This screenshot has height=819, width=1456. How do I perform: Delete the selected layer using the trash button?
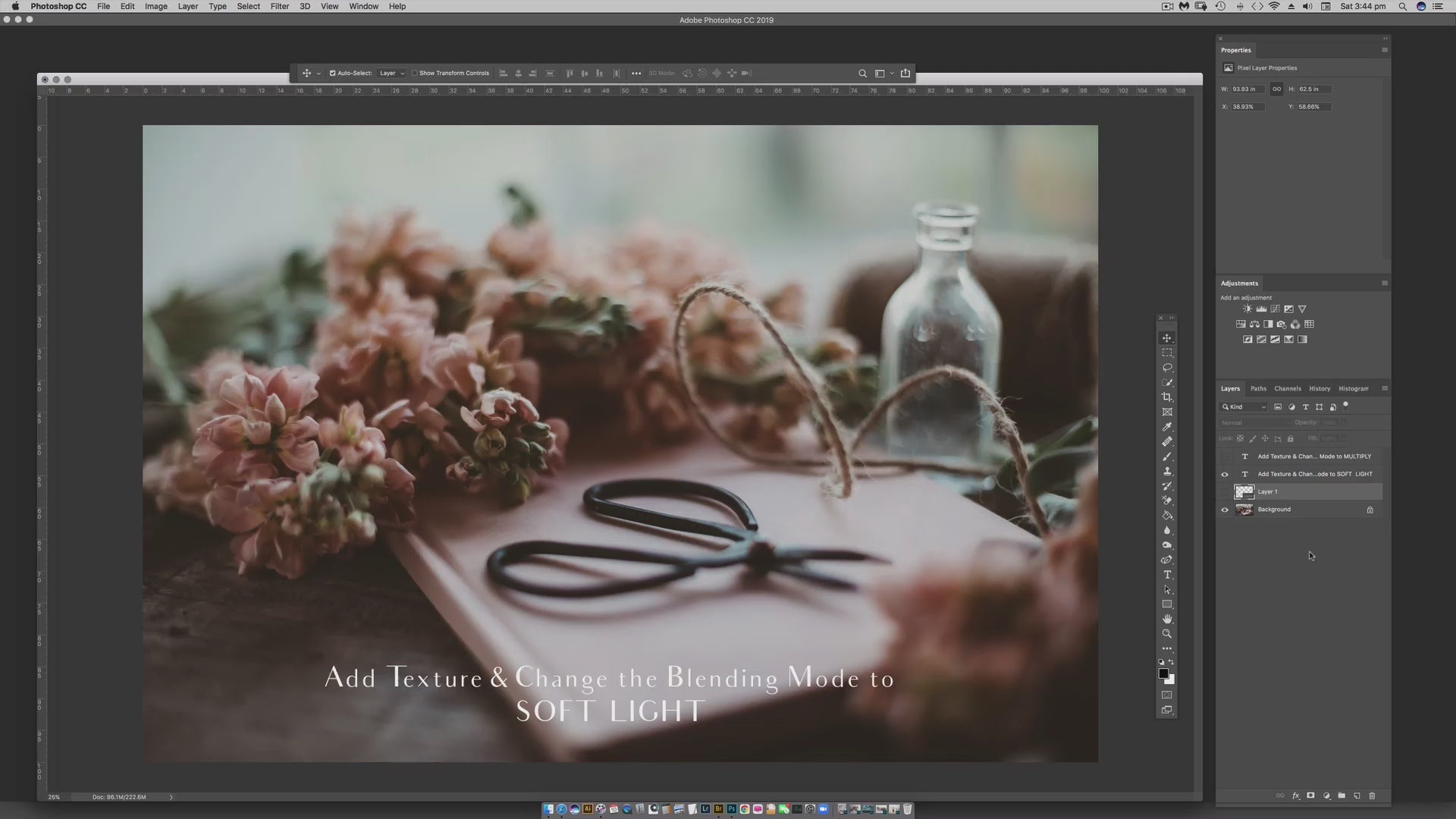coord(1373,795)
